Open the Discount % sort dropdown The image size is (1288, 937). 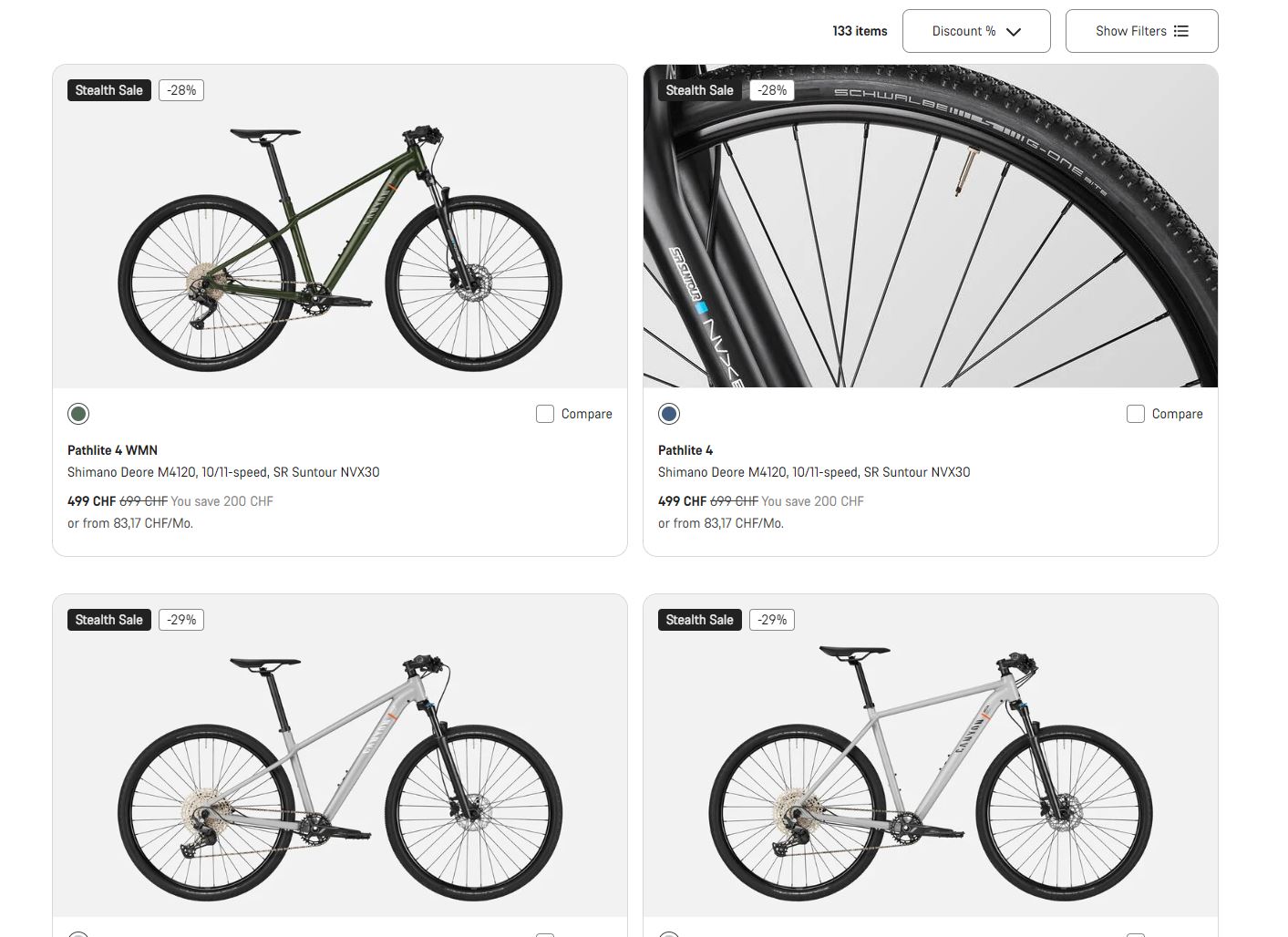pyautogui.click(x=975, y=31)
